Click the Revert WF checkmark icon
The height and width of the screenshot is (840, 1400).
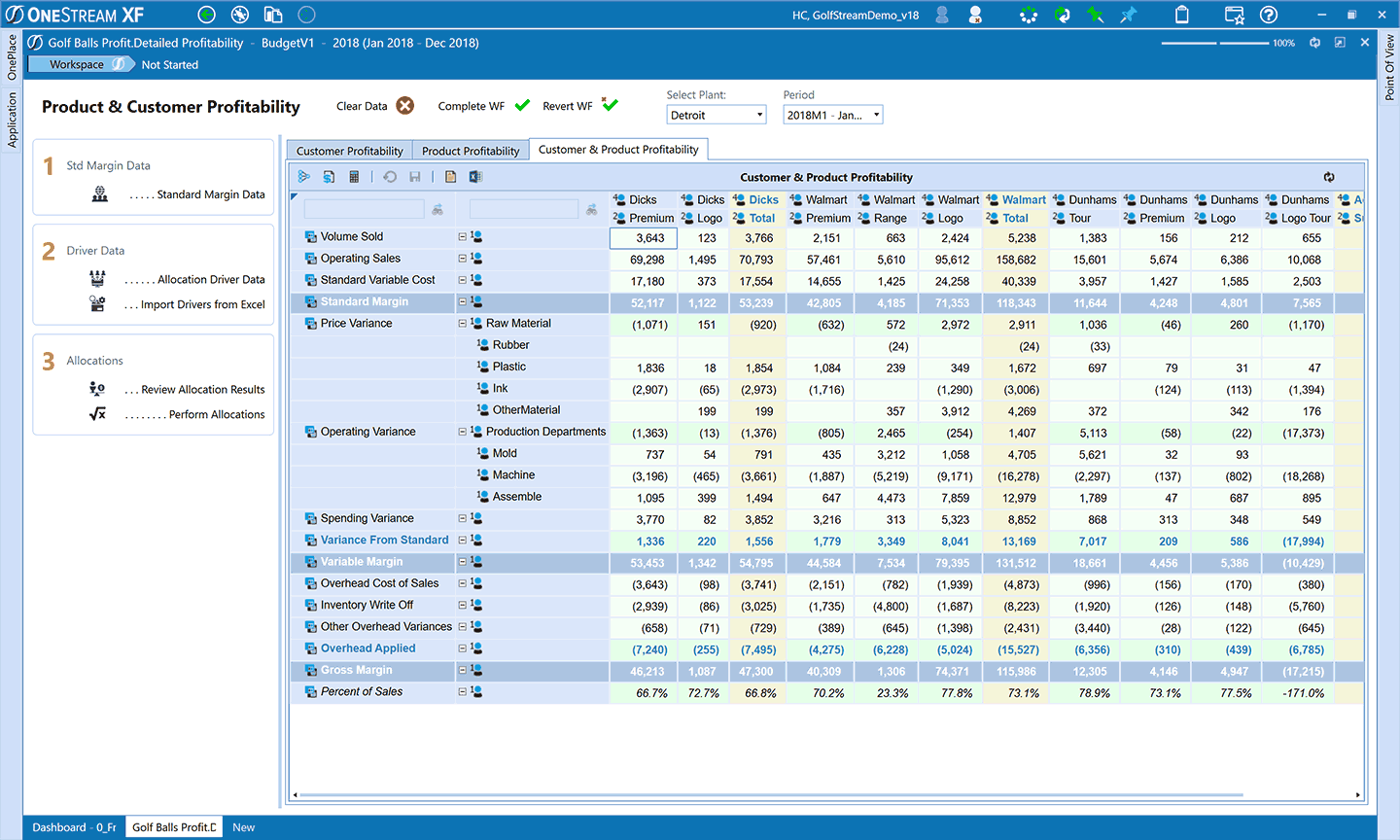pyautogui.click(x=610, y=105)
